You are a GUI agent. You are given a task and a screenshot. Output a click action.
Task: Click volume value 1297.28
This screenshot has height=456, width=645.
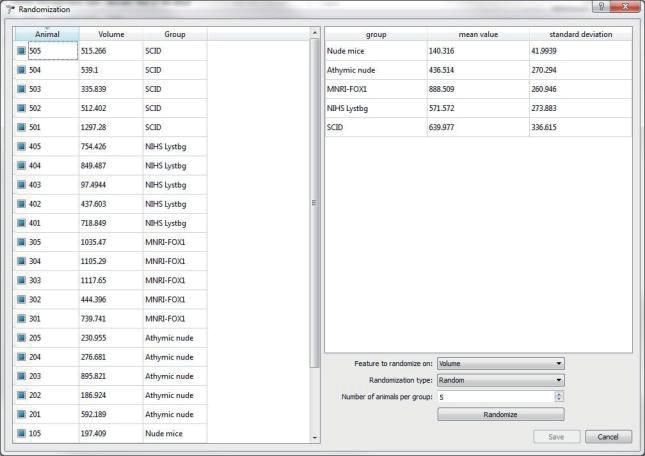tap(93, 127)
